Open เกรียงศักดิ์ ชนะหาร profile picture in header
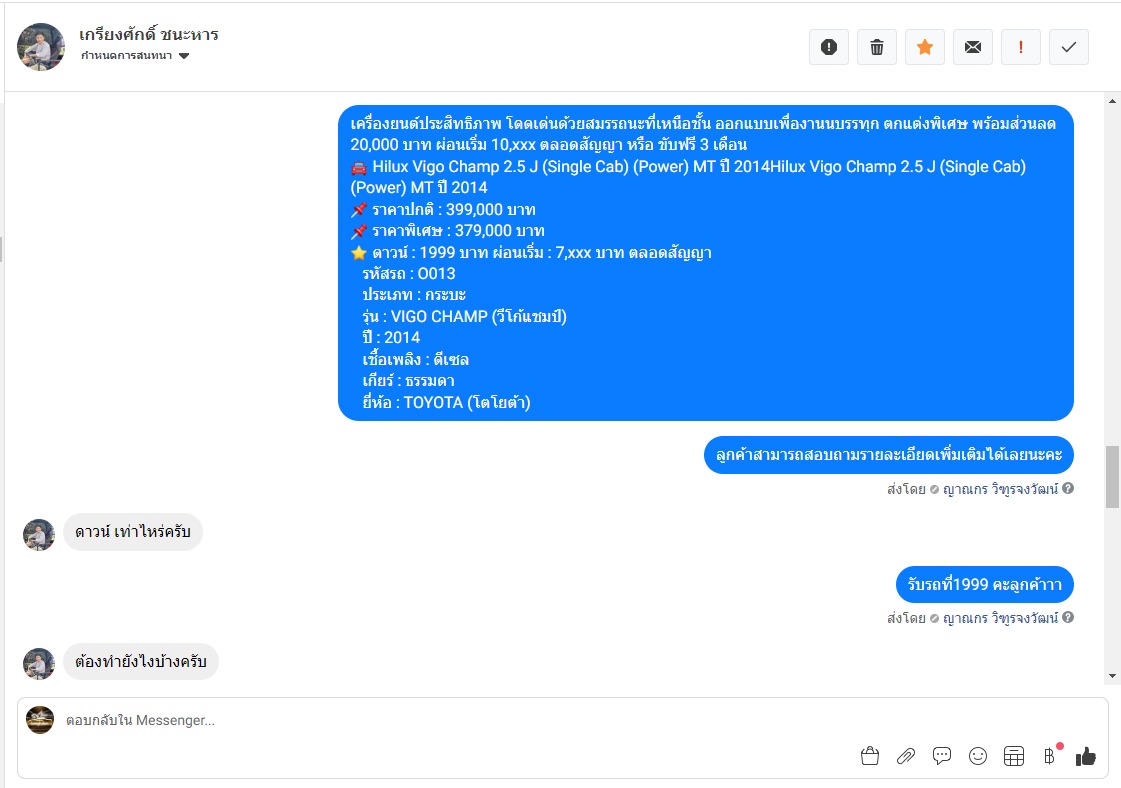Screen dimensions: 1121x788 click(41, 47)
